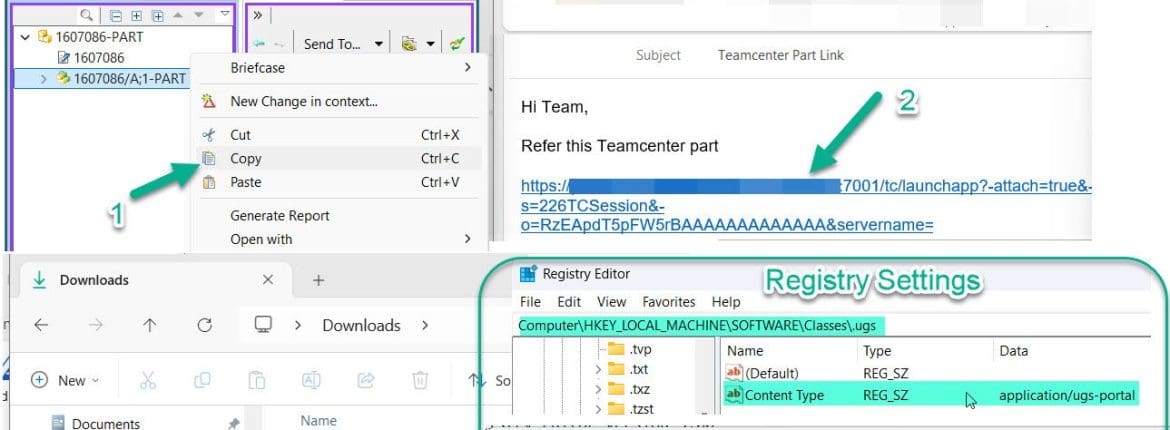Click the grey up arrow in tree toolbar
This screenshot has width=1170, height=430.
(178, 14)
